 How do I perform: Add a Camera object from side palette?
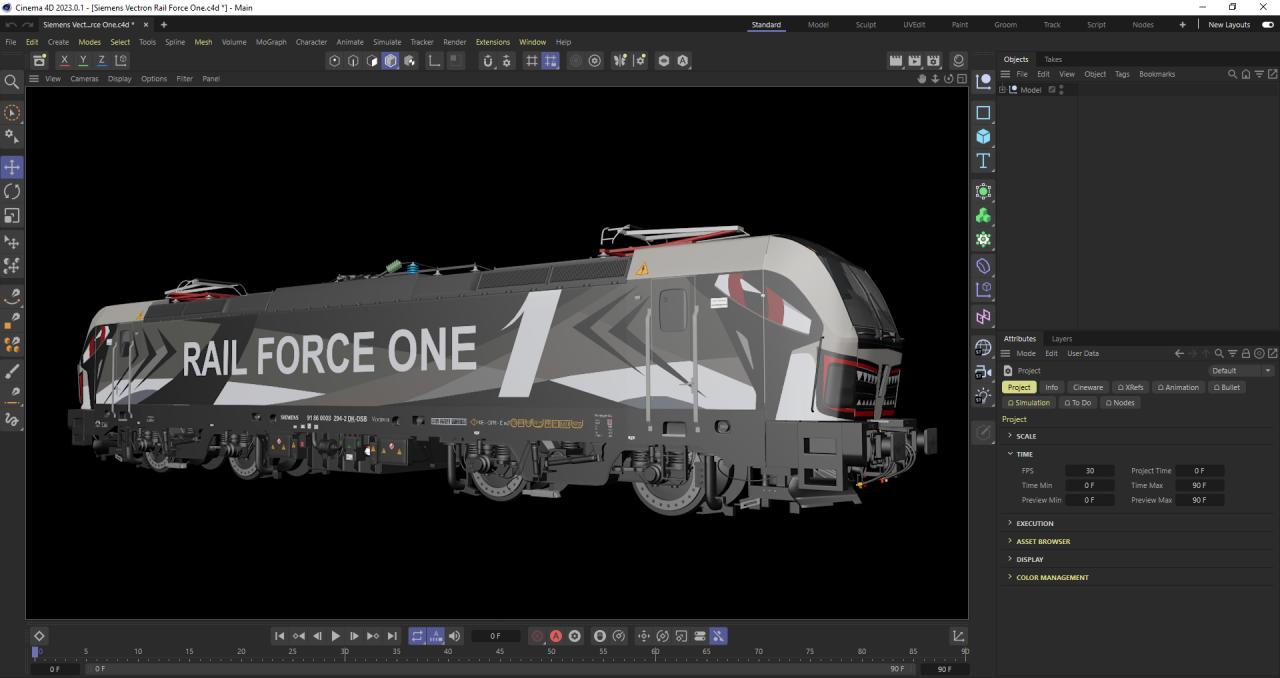983,371
